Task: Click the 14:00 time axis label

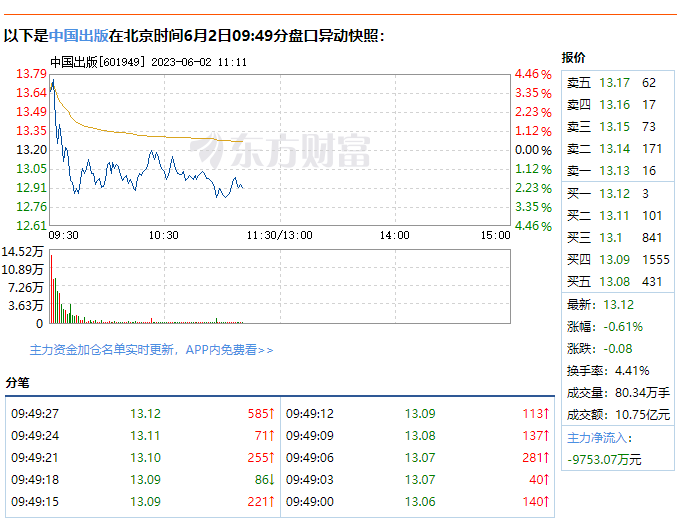Action: [394, 235]
